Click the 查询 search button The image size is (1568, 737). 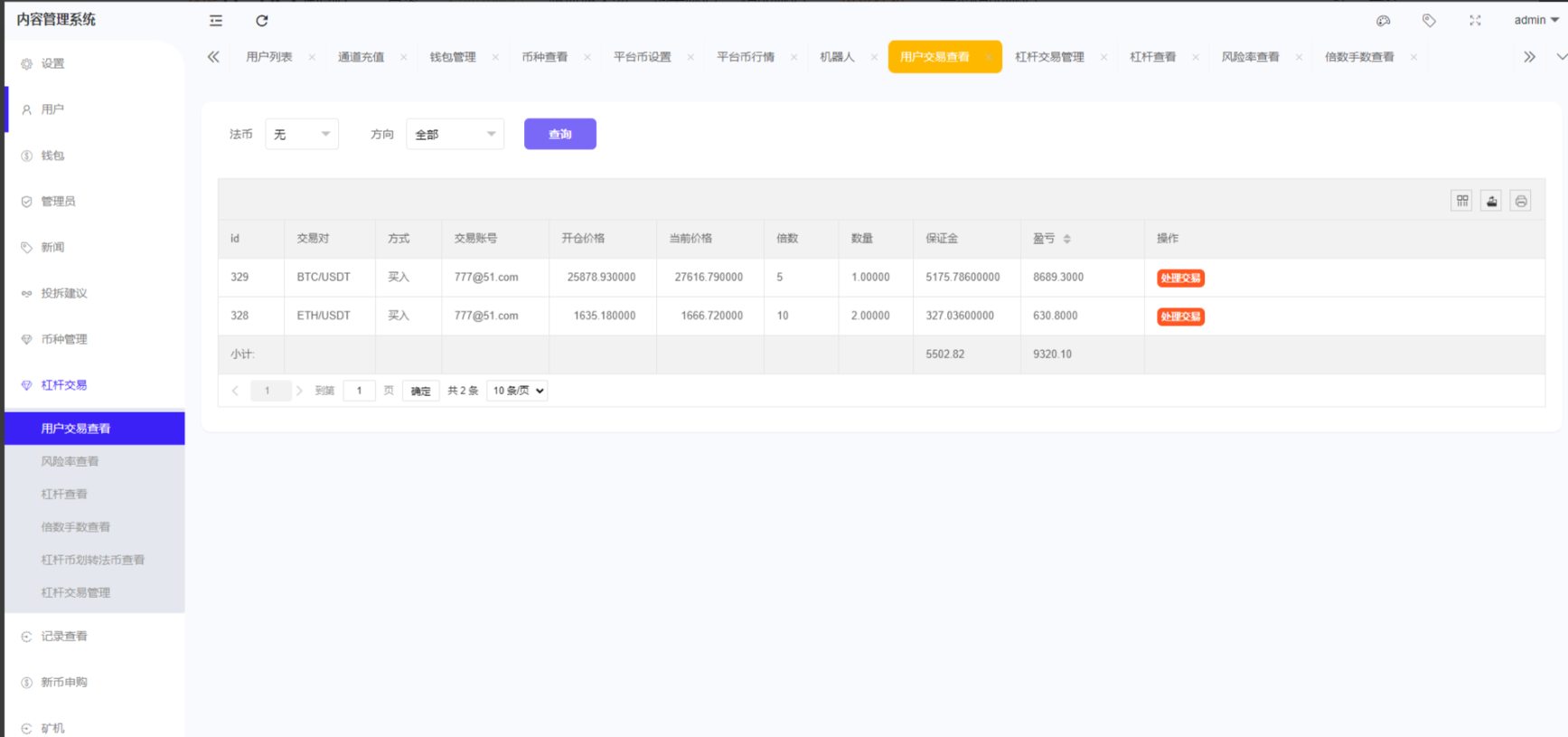point(559,134)
